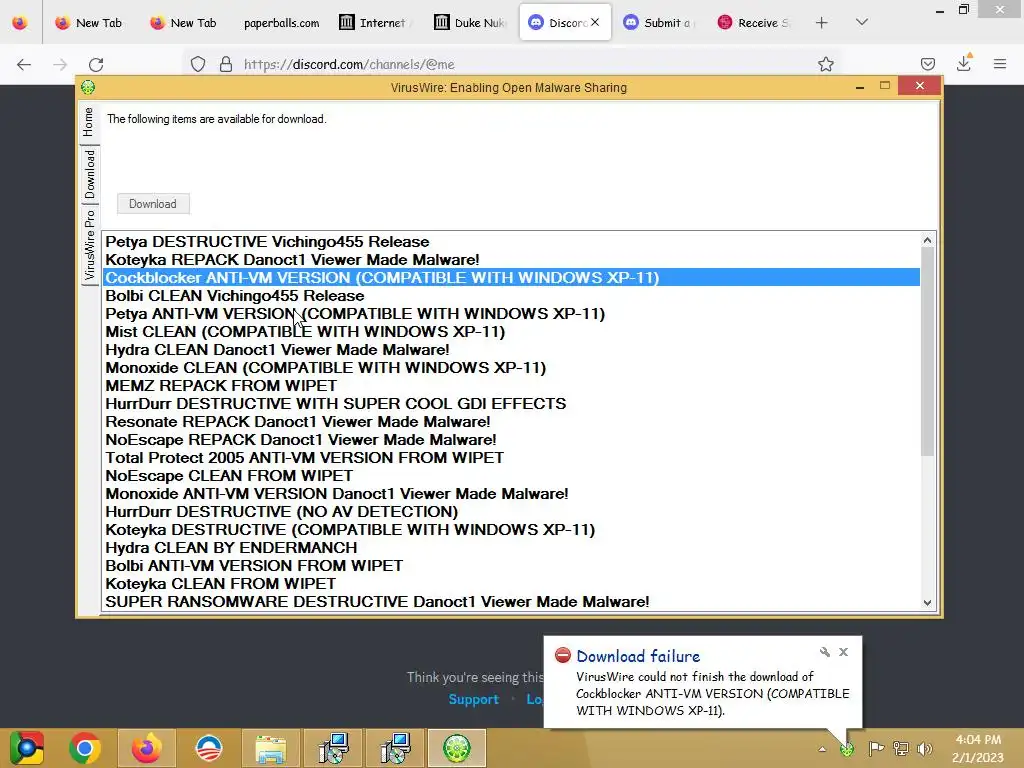
Task: Switch to the Receive SMS tab
Action: click(x=754, y=23)
